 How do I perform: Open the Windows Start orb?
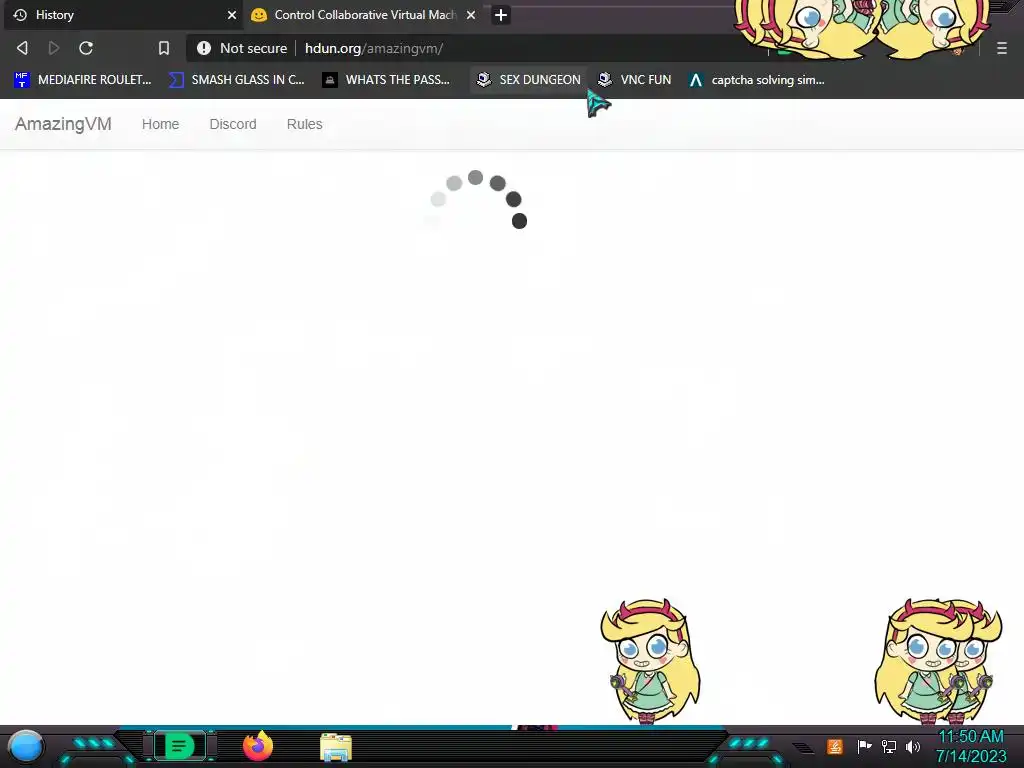[x=26, y=746]
